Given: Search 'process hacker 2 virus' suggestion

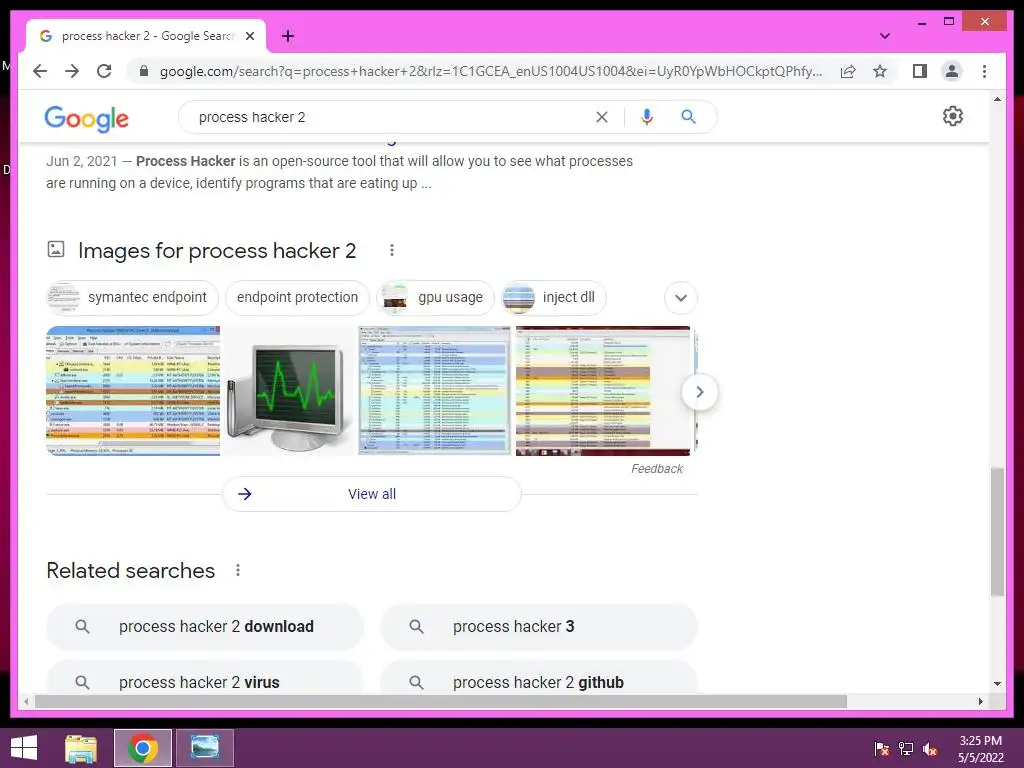Looking at the screenshot, I should pos(204,679).
